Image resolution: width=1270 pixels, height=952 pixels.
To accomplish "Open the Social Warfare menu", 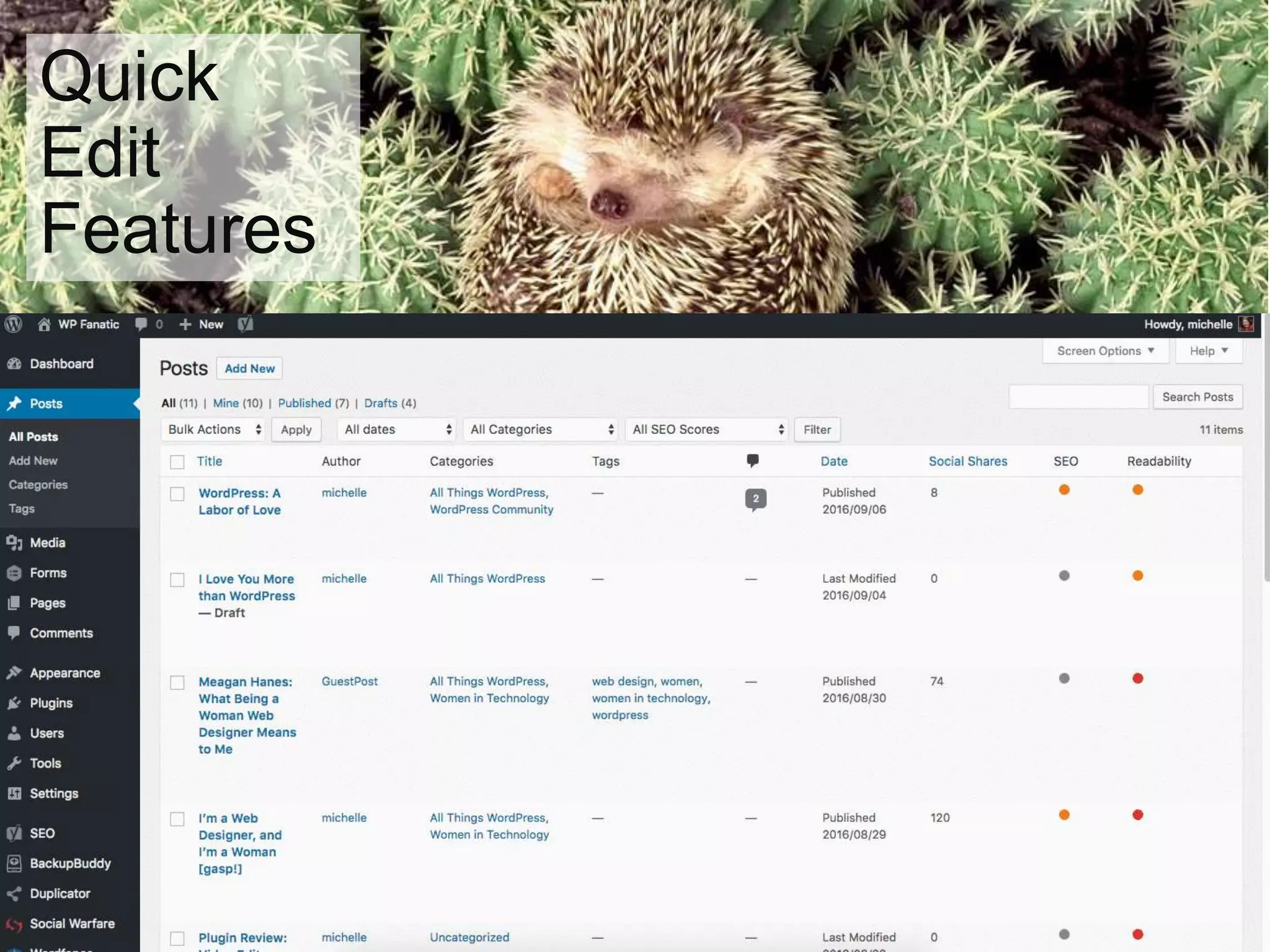I will point(72,923).
